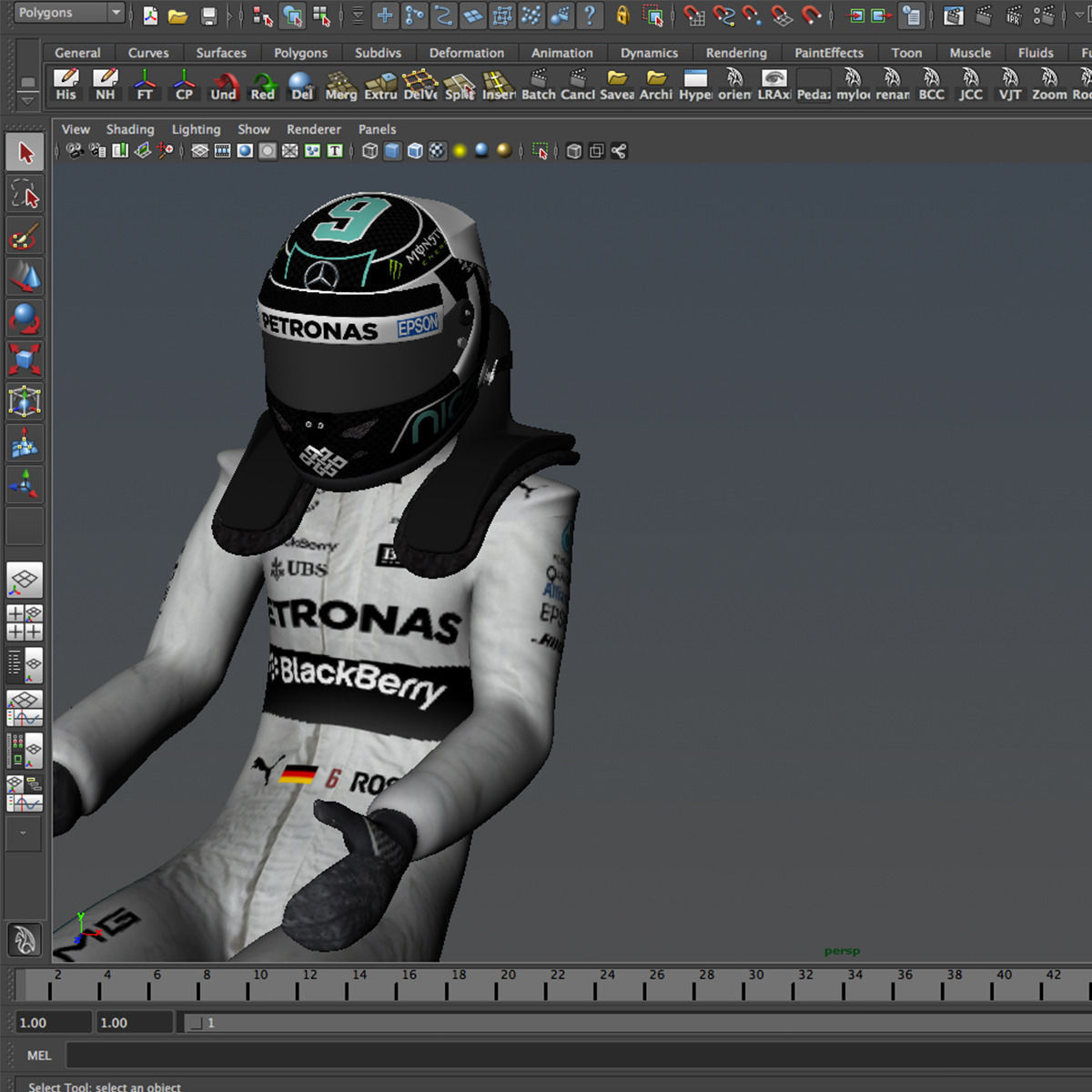
Task: Click the Open Scene folder icon
Action: pos(178,15)
